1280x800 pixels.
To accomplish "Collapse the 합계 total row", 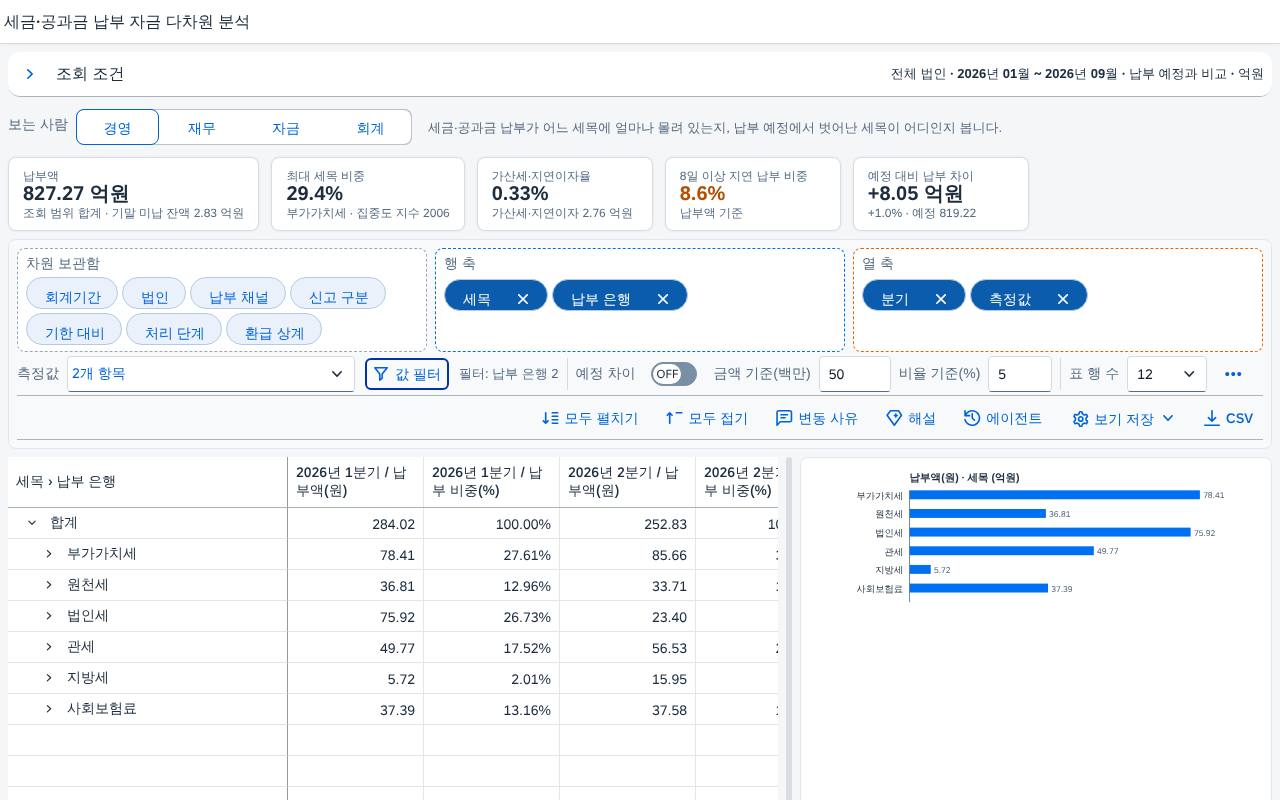I will pyautogui.click(x=32, y=523).
